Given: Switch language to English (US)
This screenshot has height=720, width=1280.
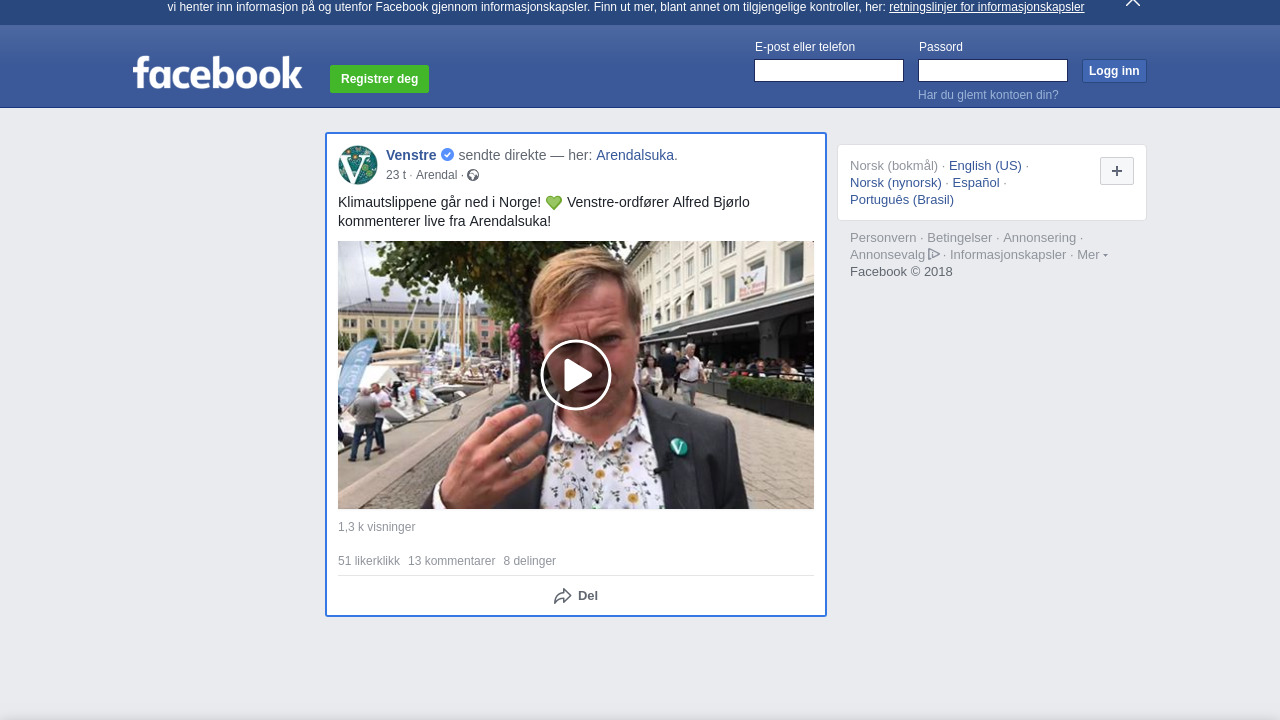Looking at the screenshot, I should pyautogui.click(x=985, y=166).
